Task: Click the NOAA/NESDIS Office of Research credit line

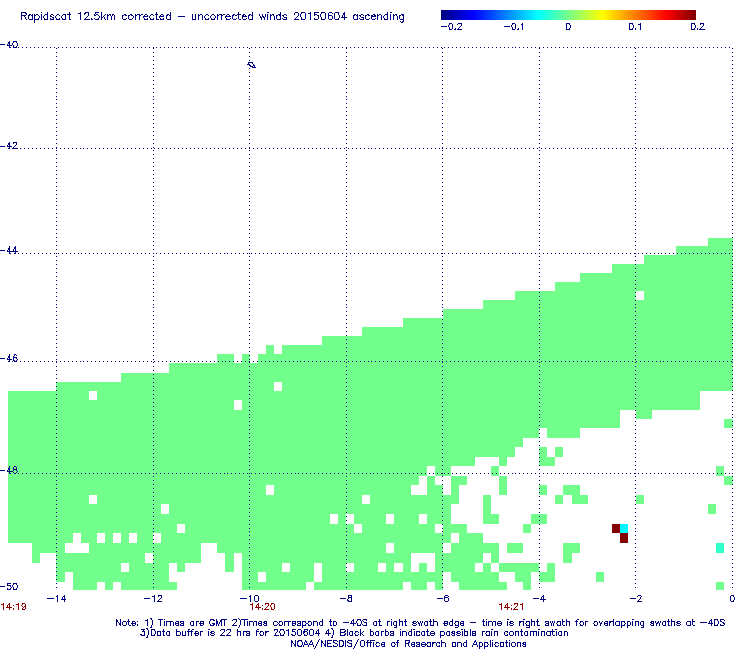Action: tap(408, 644)
